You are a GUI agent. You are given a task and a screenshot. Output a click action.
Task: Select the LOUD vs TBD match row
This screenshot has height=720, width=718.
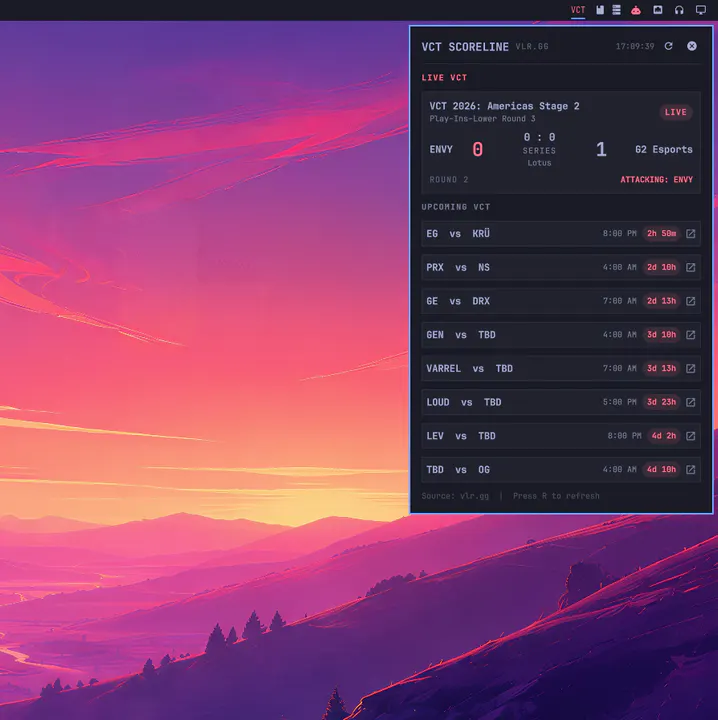(x=561, y=402)
